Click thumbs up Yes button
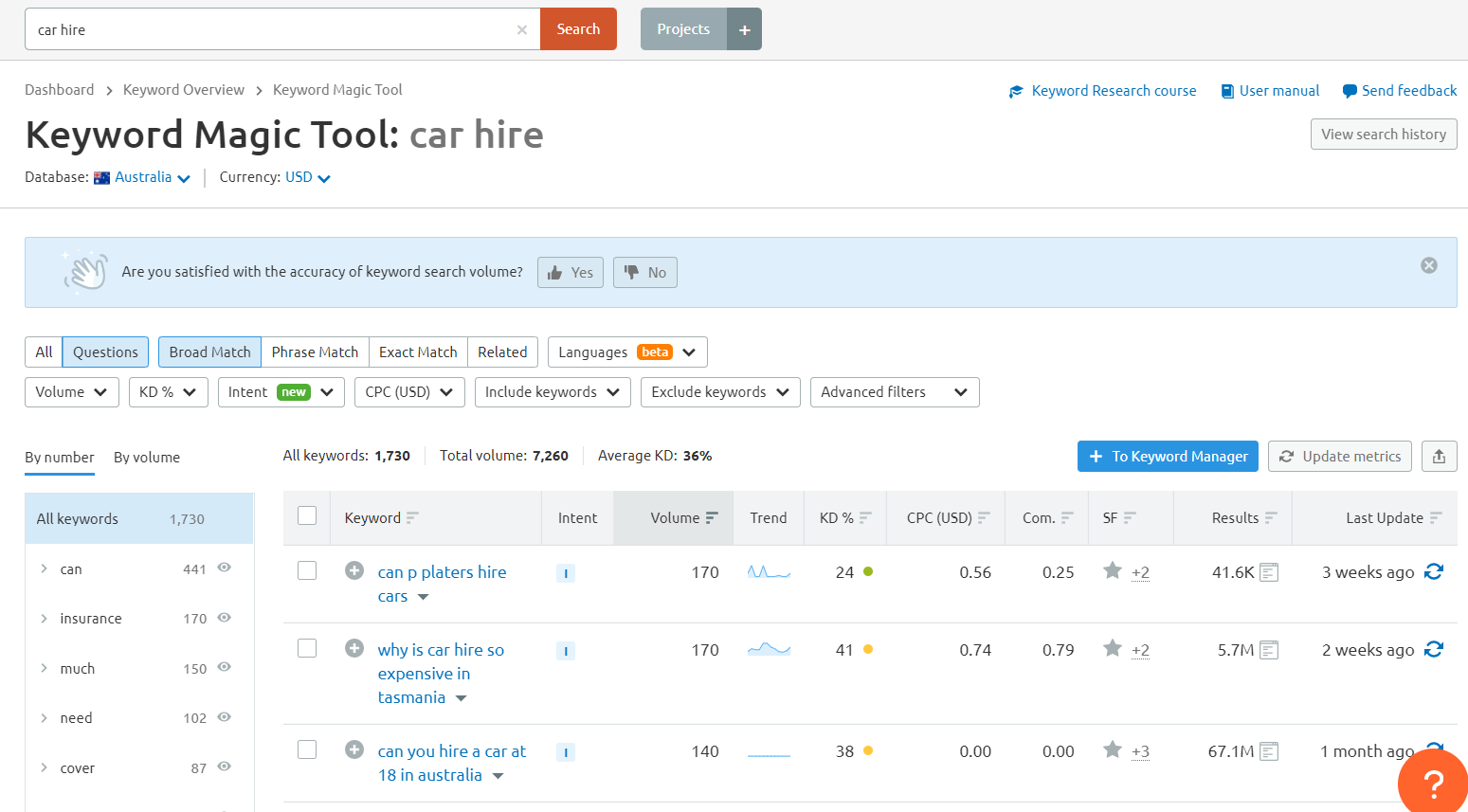Screen dimensions: 1468x812 pyautogui.click(x=571, y=273)
